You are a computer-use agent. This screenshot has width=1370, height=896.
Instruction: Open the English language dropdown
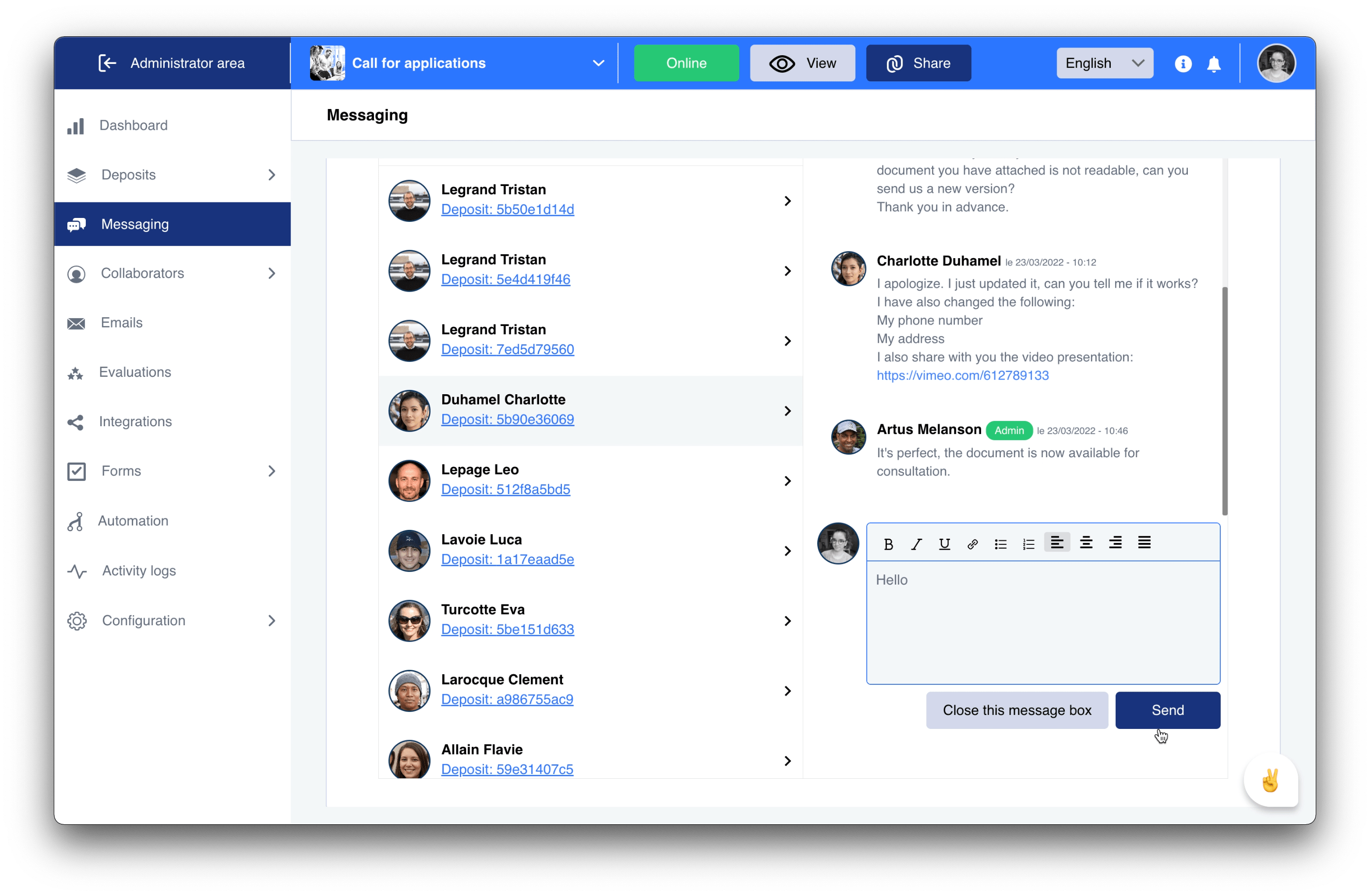pyautogui.click(x=1104, y=63)
